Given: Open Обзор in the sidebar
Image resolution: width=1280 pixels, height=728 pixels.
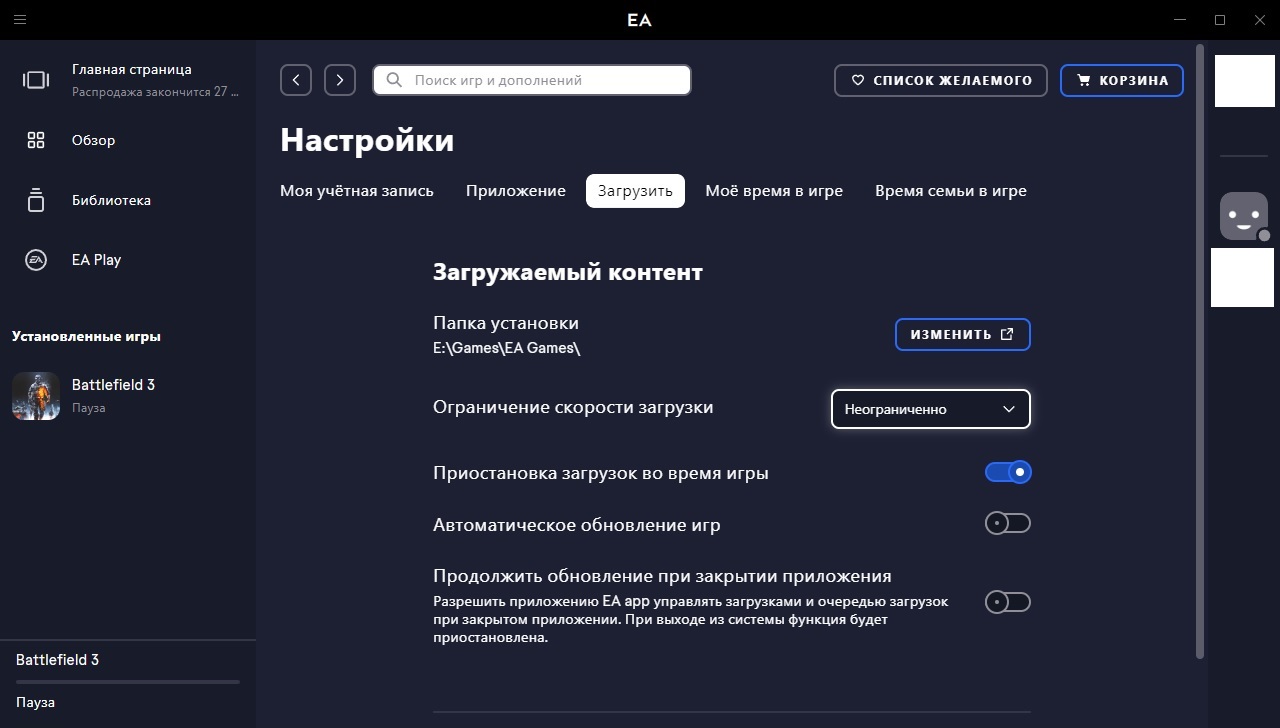Looking at the screenshot, I should [x=128, y=140].
